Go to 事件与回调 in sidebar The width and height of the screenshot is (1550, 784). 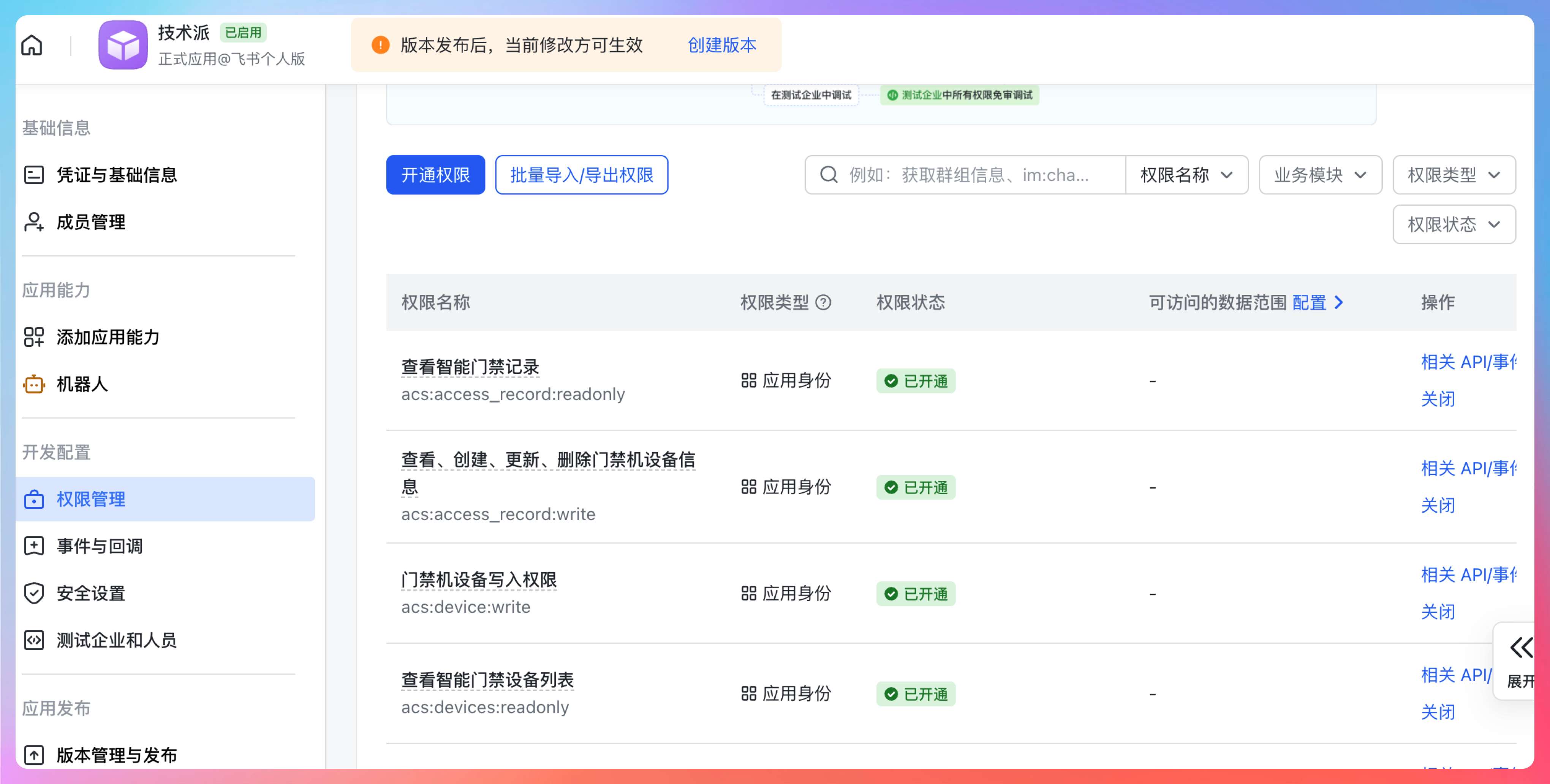pos(100,546)
